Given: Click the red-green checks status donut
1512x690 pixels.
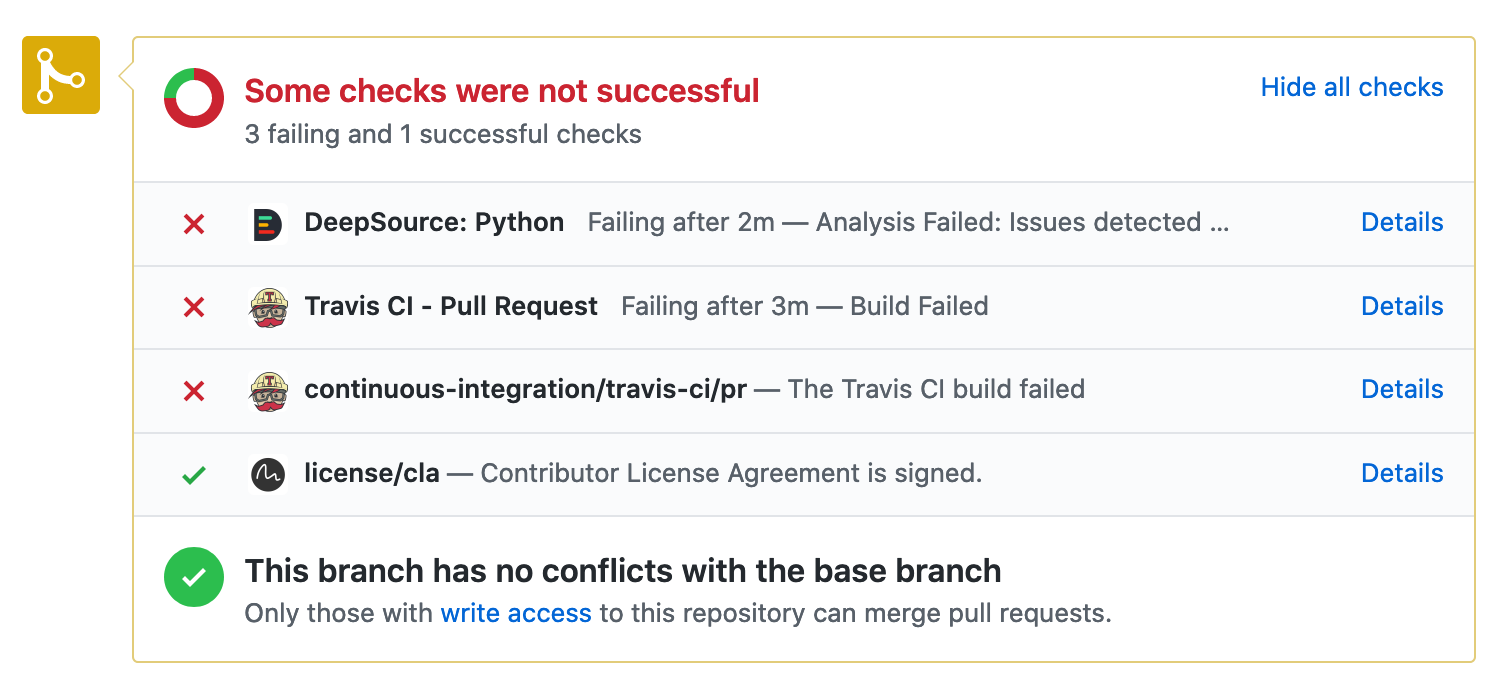Looking at the screenshot, I should [194, 98].
